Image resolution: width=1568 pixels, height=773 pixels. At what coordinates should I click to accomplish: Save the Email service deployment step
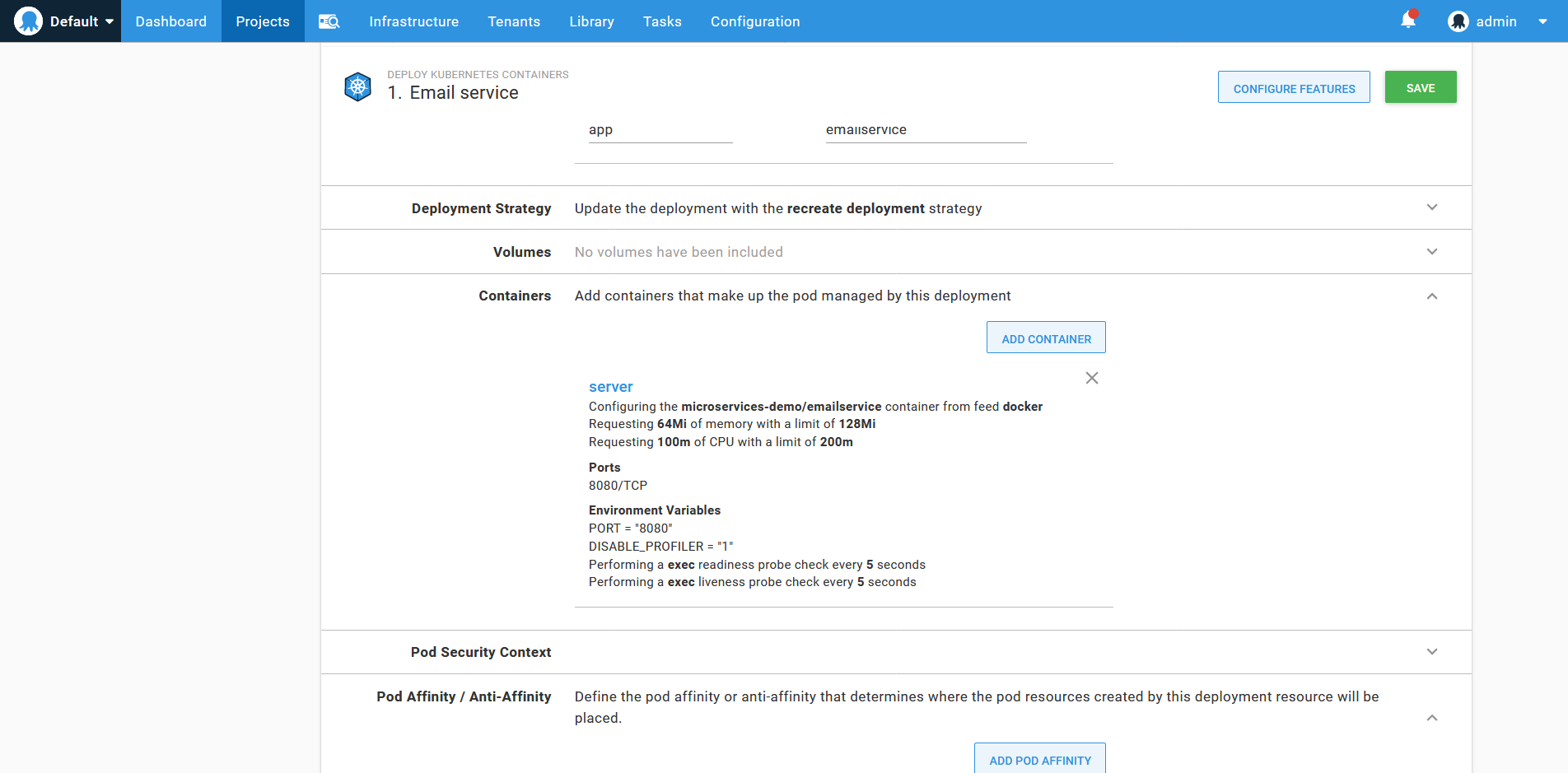click(1420, 86)
